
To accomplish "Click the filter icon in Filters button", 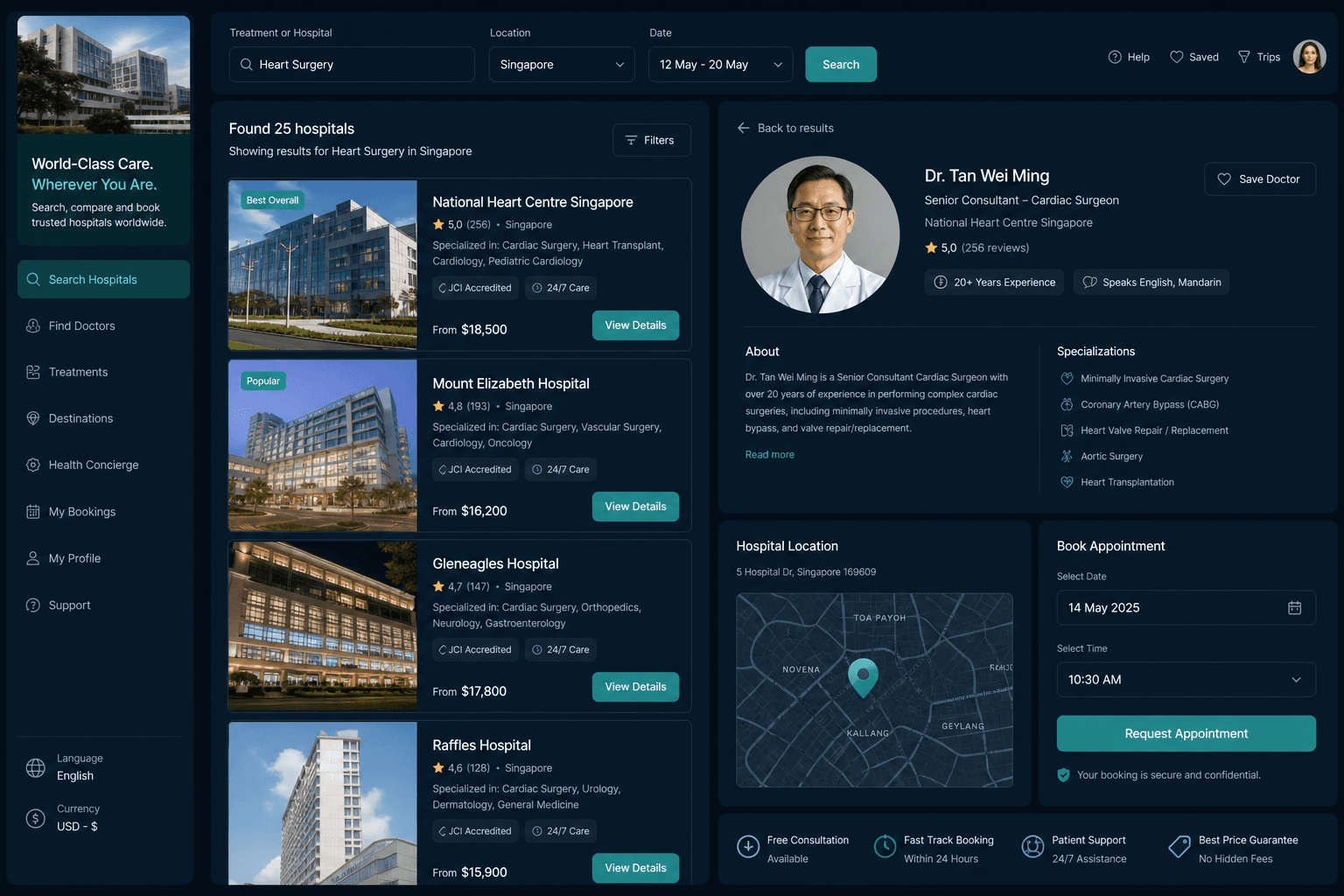I will [631, 140].
